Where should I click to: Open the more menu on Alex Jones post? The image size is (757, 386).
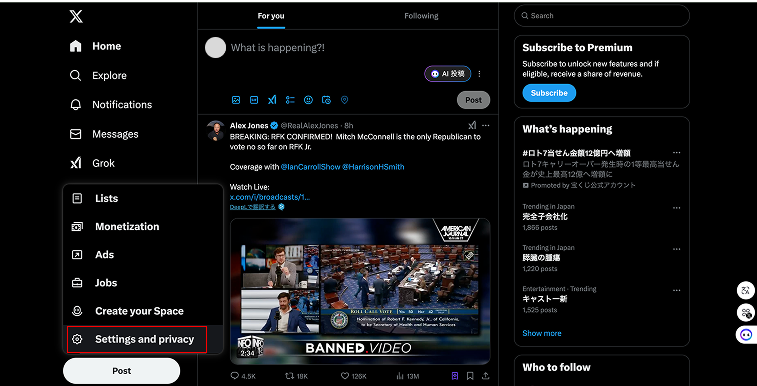(x=486, y=125)
